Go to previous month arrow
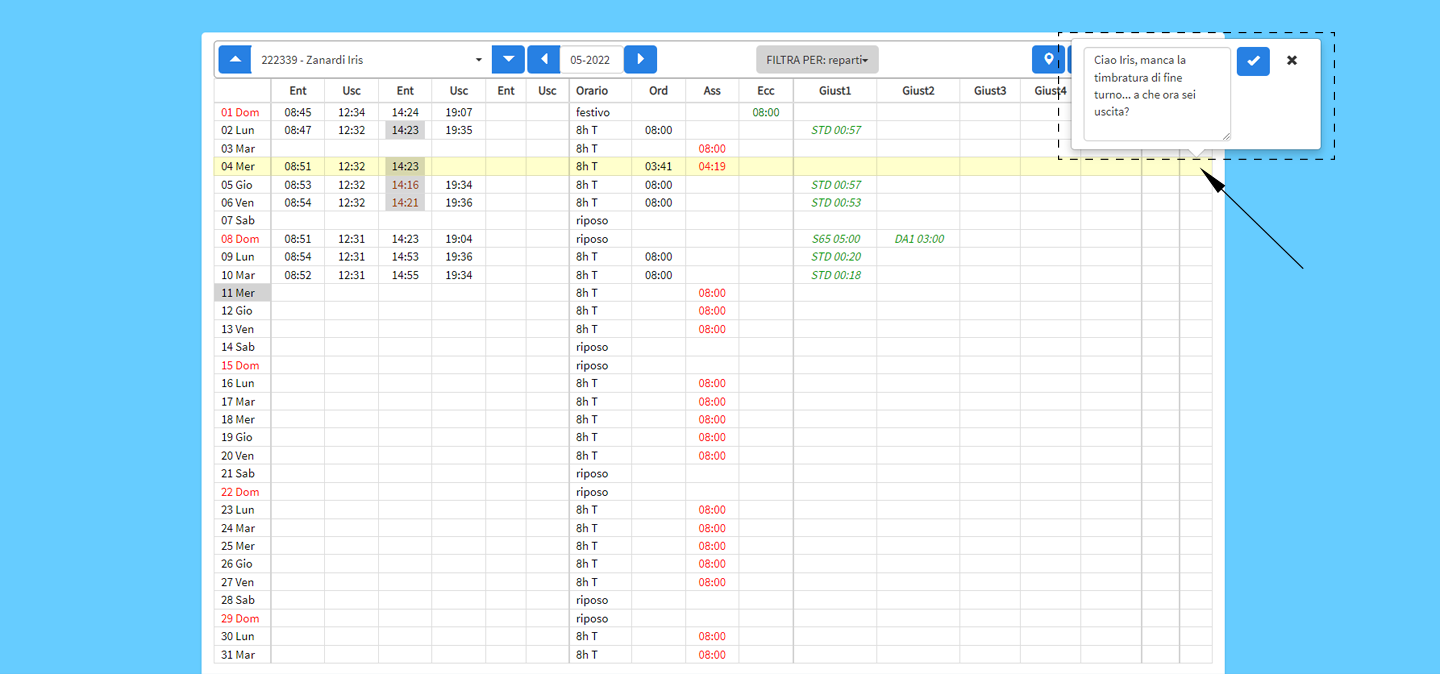 coord(543,59)
